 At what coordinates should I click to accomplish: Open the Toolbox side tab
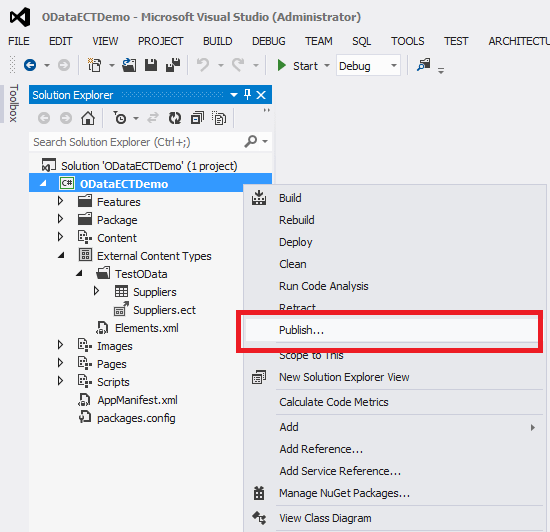pyautogui.click(x=13, y=103)
